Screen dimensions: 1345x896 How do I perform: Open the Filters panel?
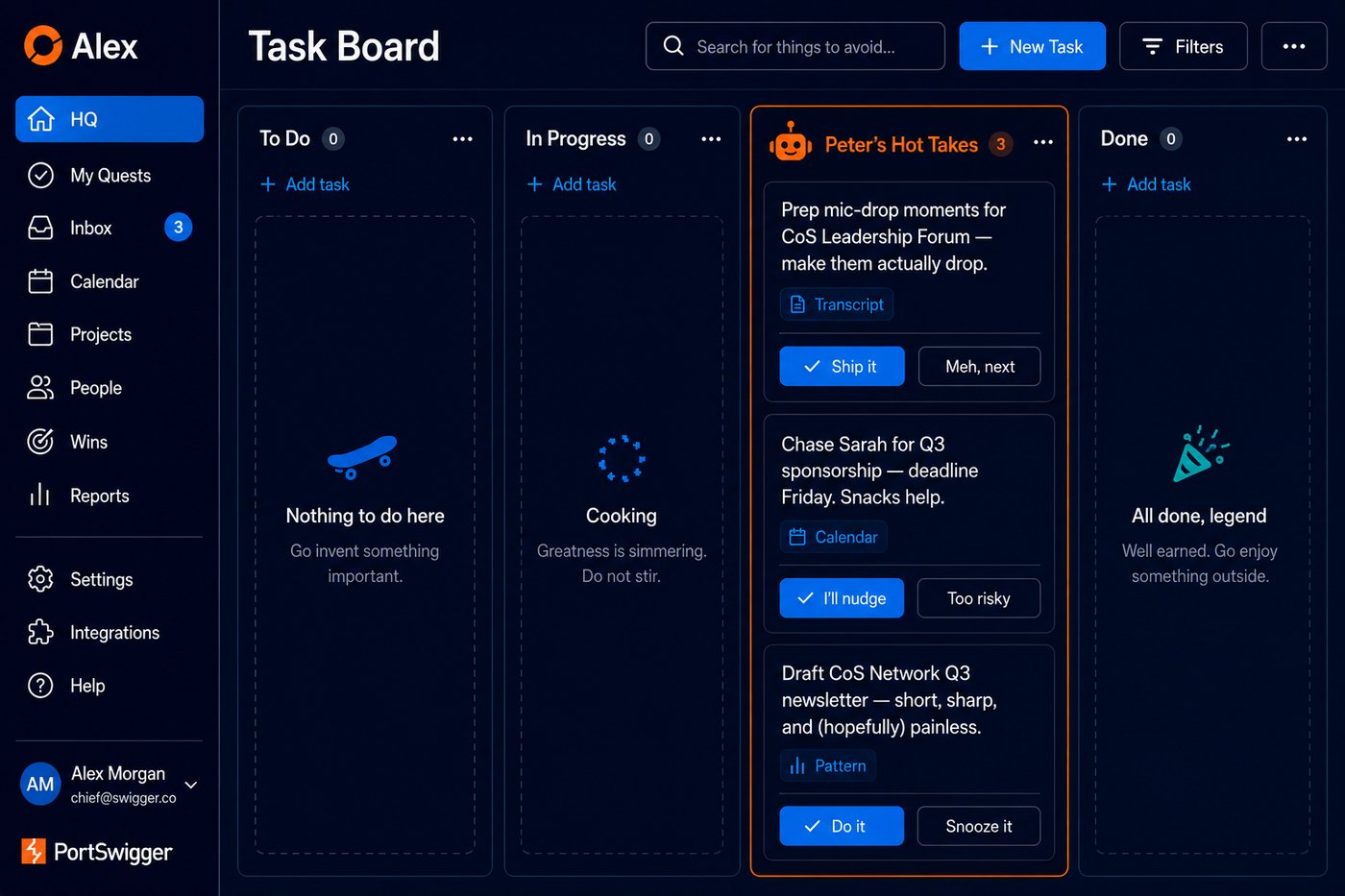pyautogui.click(x=1184, y=46)
